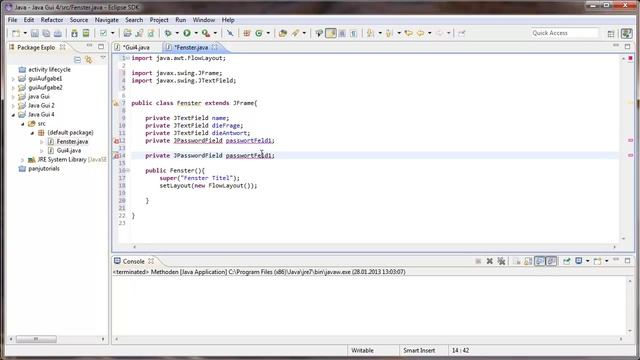Open the Navigate menu

[x=107, y=20]
